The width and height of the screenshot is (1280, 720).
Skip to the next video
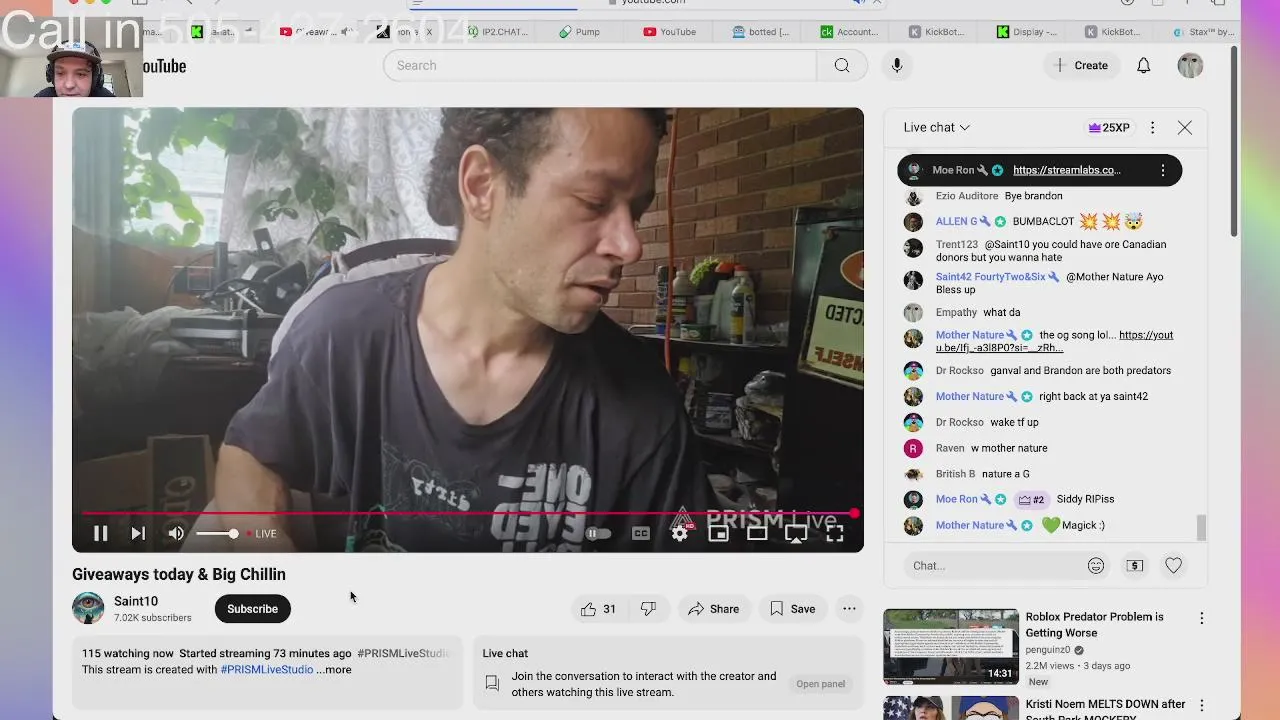(138, 534)
